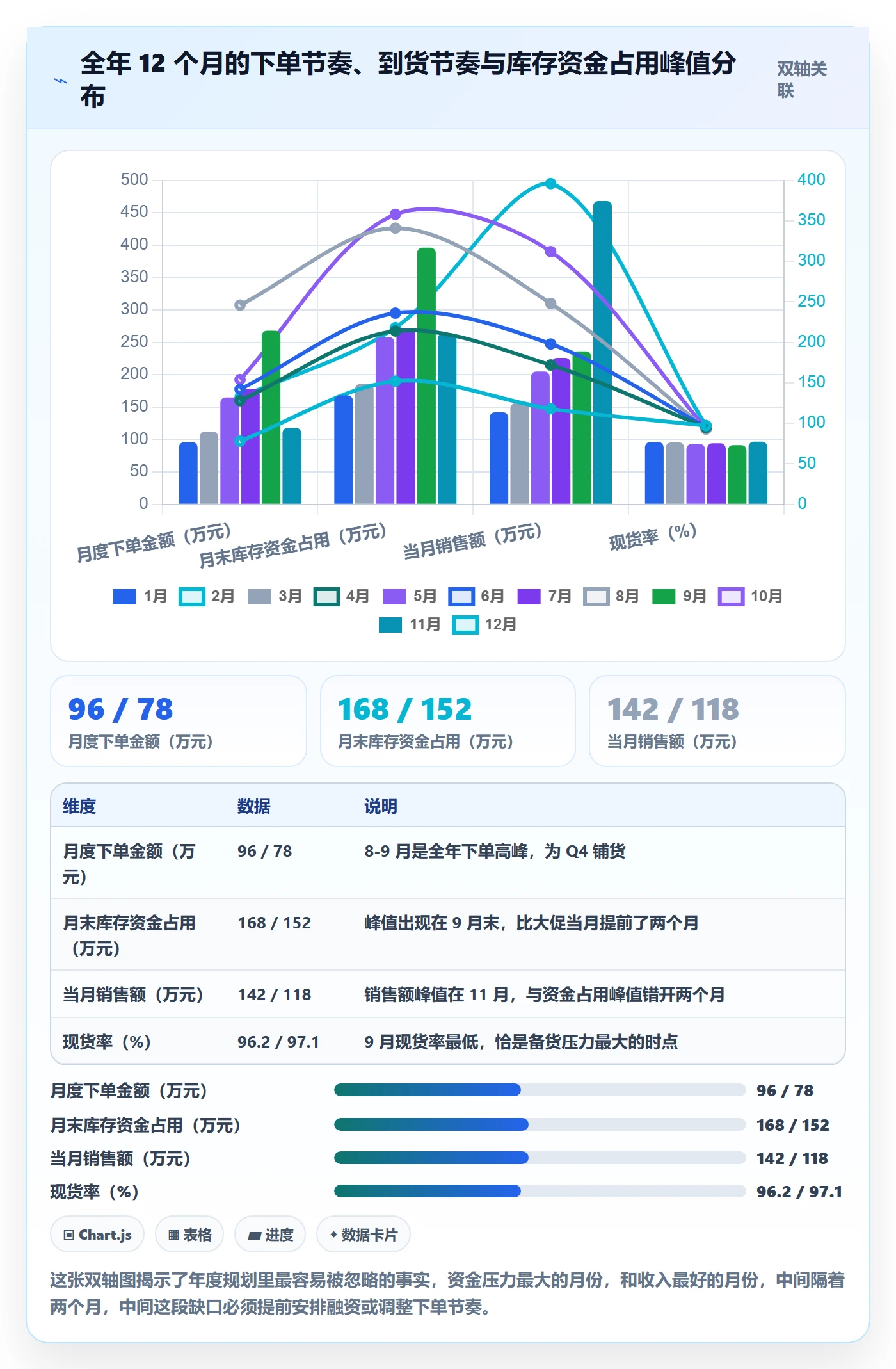This screenshot has width=896, height=1369.
Task: Toggle the 4月 legend entry
Action: pos(342,597)
